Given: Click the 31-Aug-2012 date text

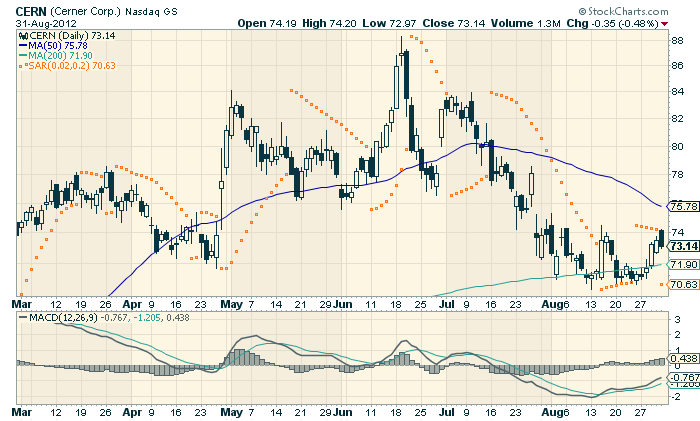Looking at the screenshot, I should [34, 22].
